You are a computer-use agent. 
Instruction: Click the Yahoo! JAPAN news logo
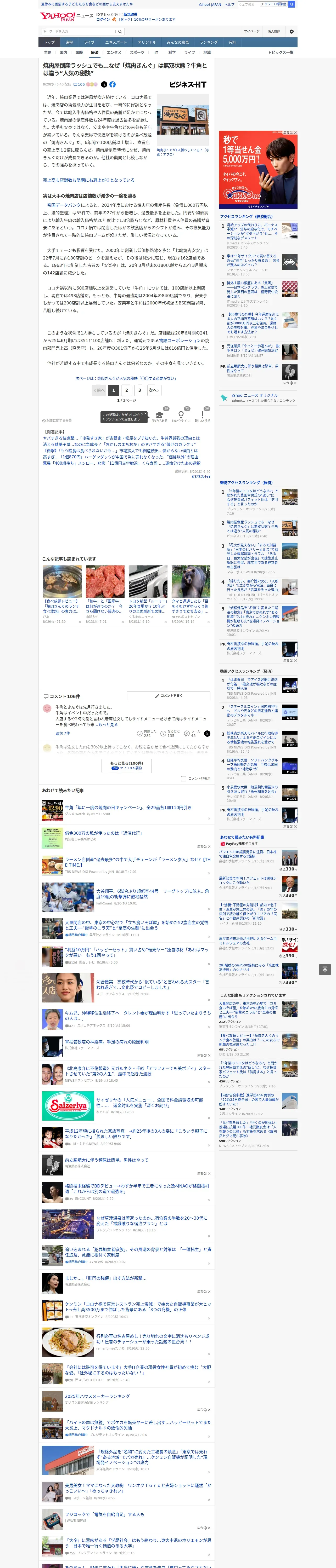pyautogui.click(x=66, y=16)
